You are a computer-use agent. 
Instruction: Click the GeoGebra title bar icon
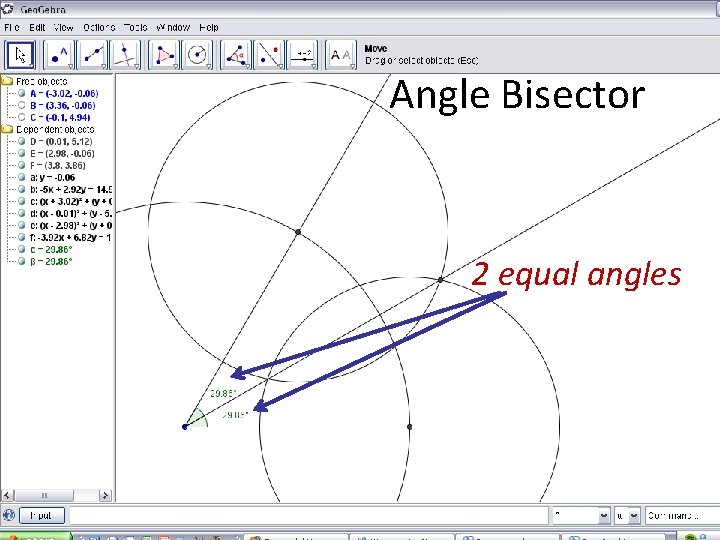[7, 8]
